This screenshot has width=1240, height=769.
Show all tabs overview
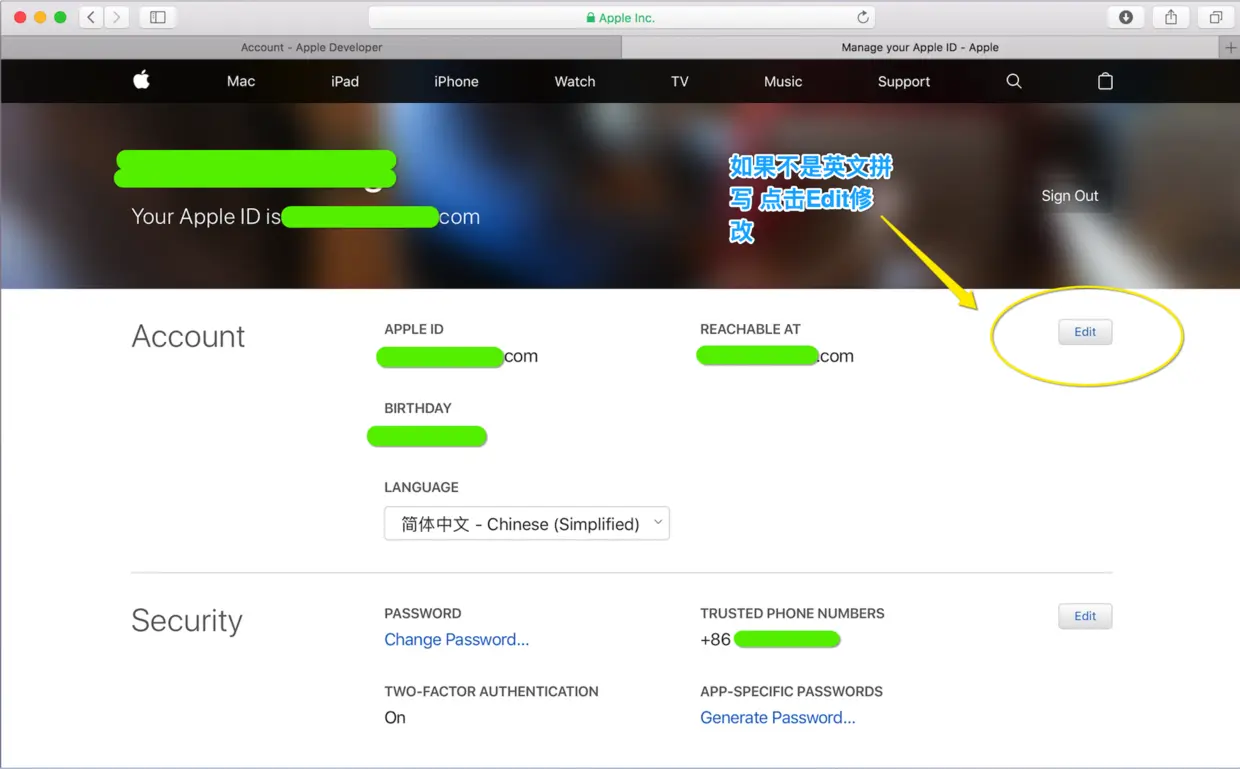[1216, 17]
